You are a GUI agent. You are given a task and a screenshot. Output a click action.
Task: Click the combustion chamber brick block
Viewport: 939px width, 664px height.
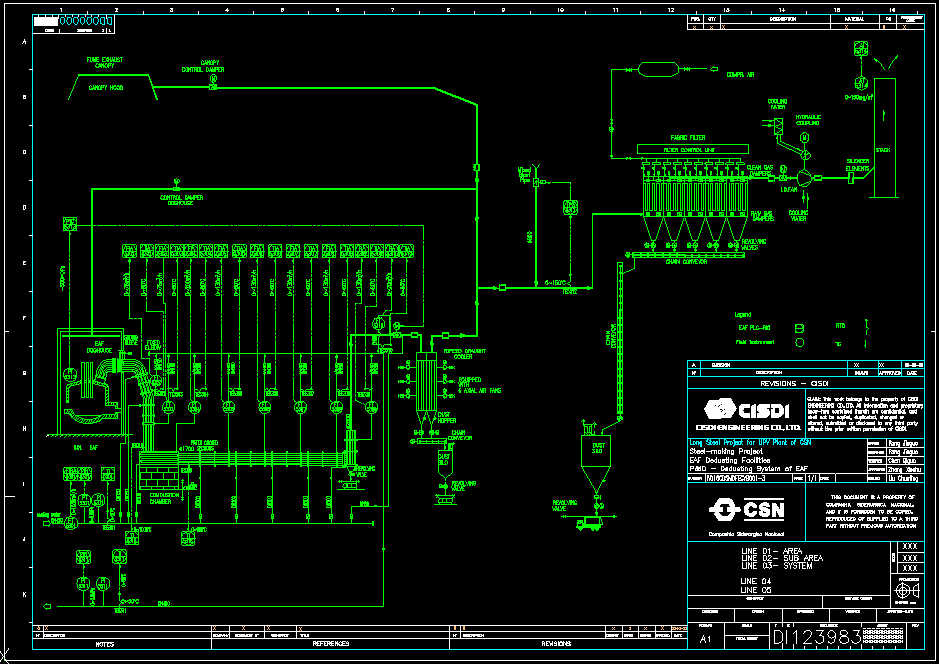(x=159, y=478)
